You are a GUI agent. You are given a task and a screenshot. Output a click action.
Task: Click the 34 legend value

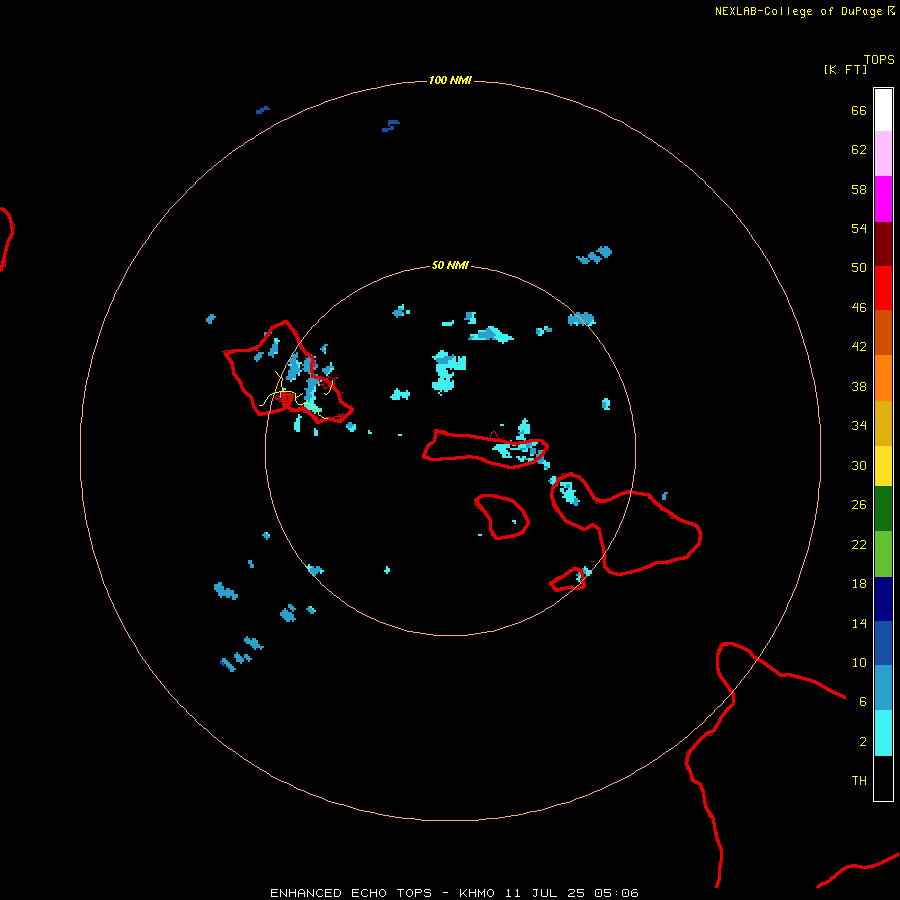click(x=859, y=426)
